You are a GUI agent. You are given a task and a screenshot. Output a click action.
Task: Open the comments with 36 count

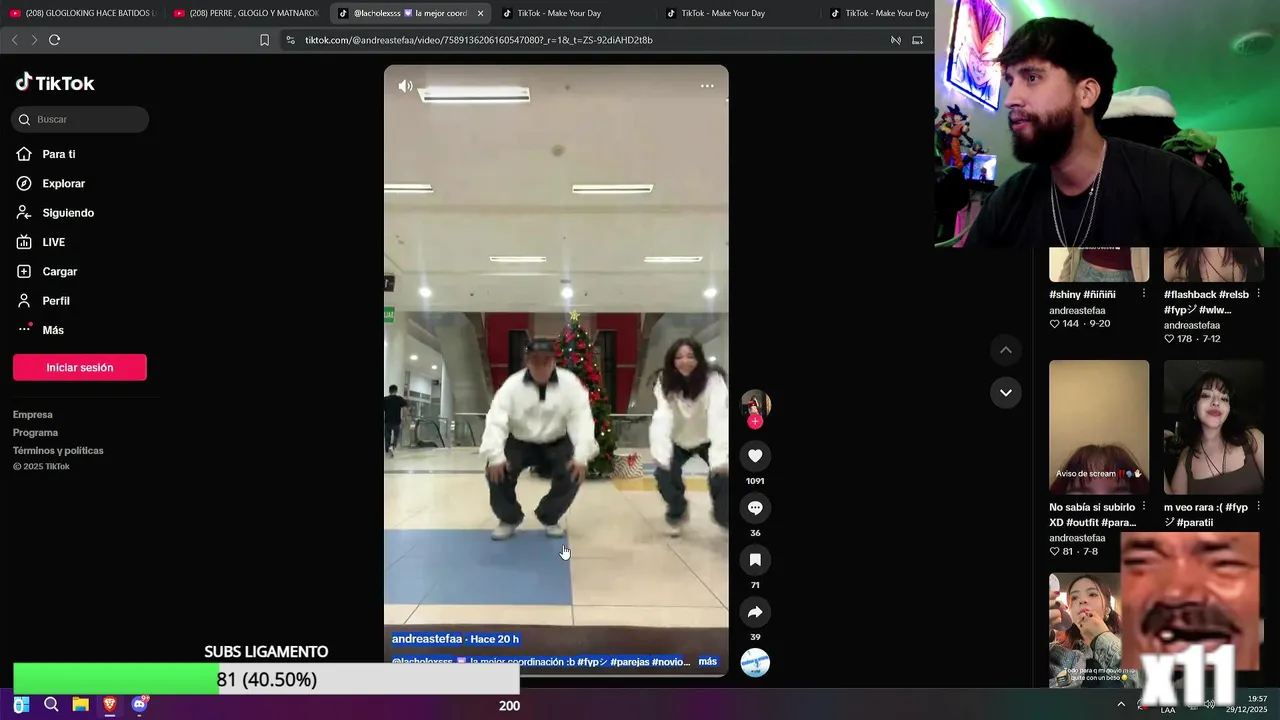(755, 508)
